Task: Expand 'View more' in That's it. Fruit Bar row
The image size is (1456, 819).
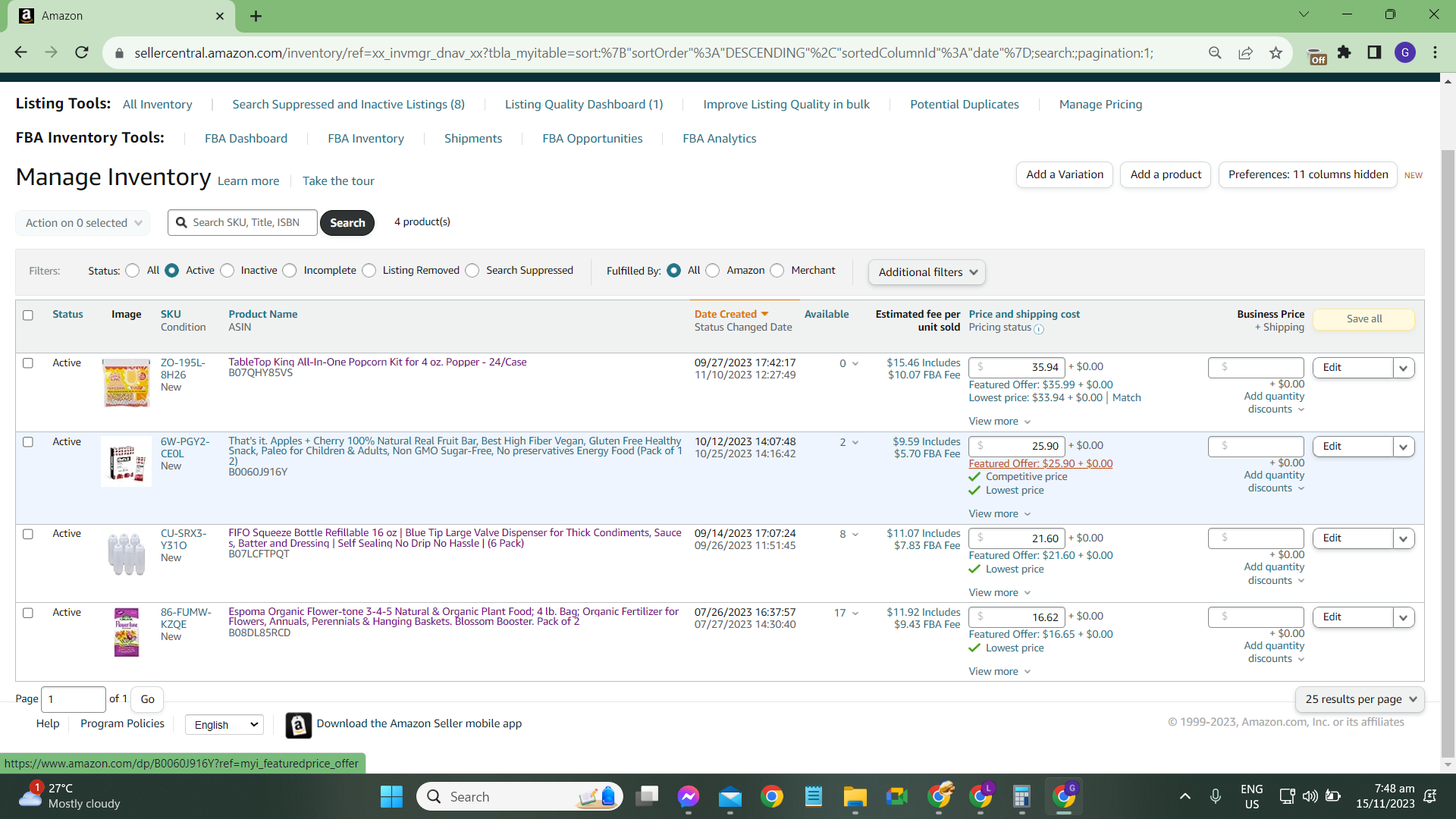Action: point(999,514)
